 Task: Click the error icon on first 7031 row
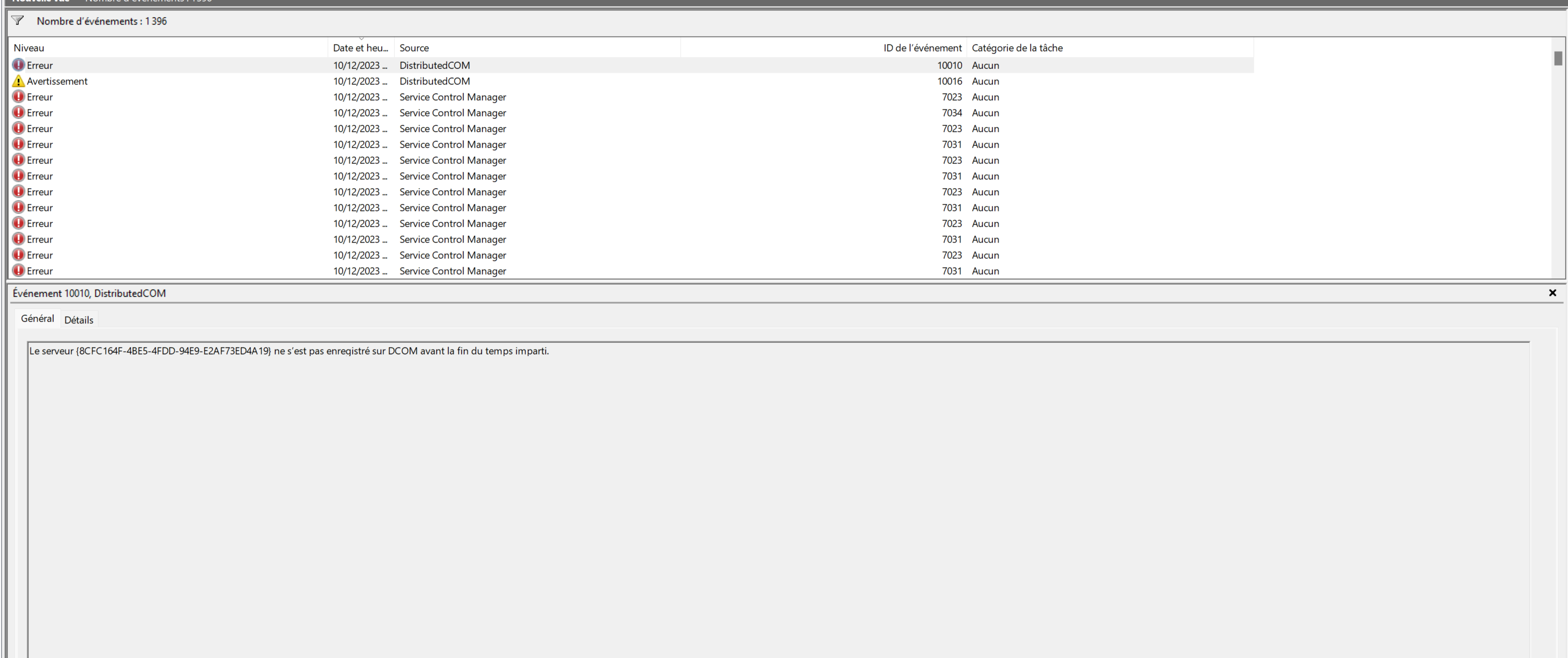point(19,144)
